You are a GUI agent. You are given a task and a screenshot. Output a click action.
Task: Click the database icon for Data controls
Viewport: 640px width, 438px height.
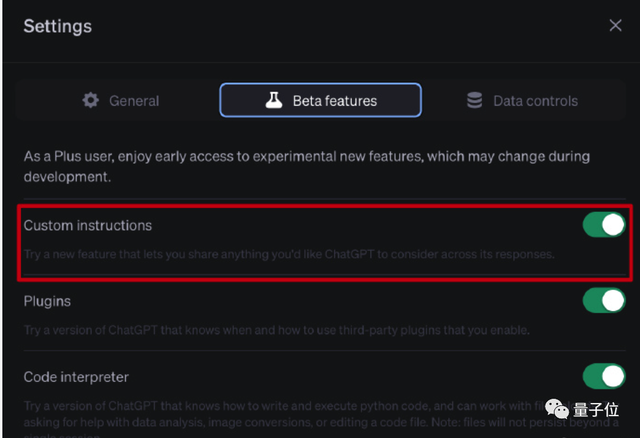[474, 100]
